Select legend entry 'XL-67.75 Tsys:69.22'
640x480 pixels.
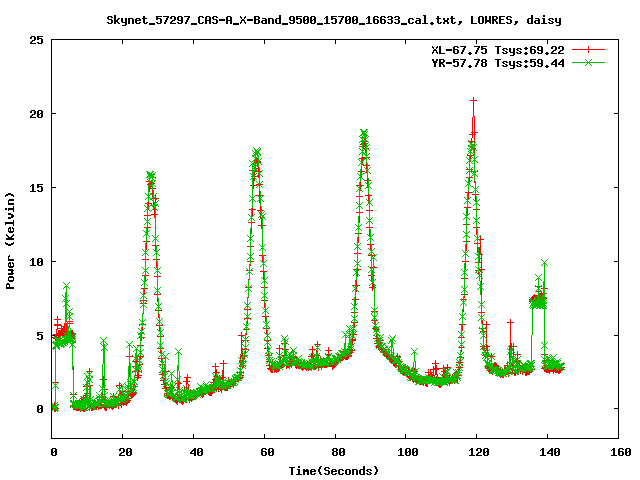click(498, 50)
